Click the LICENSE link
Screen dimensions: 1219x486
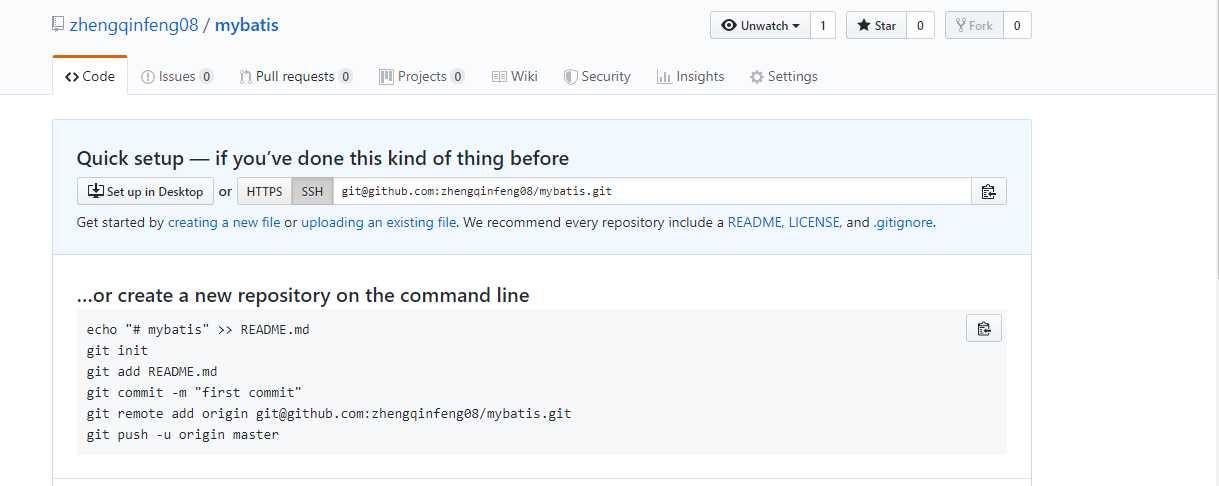tap(814, 222)
